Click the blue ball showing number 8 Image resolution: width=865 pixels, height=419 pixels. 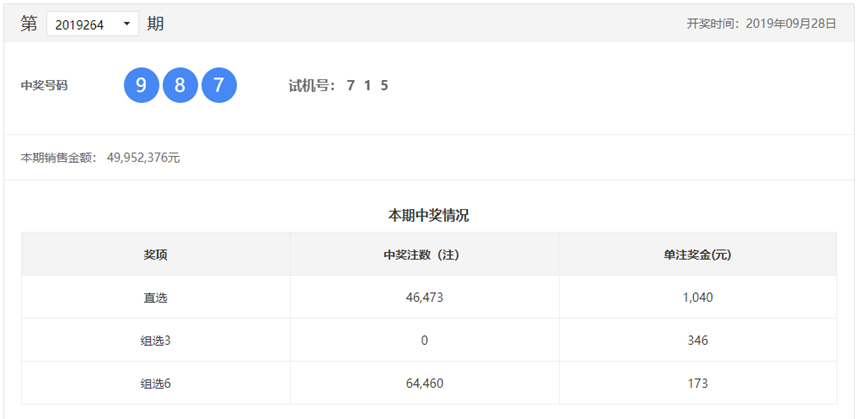pos(180,85)
